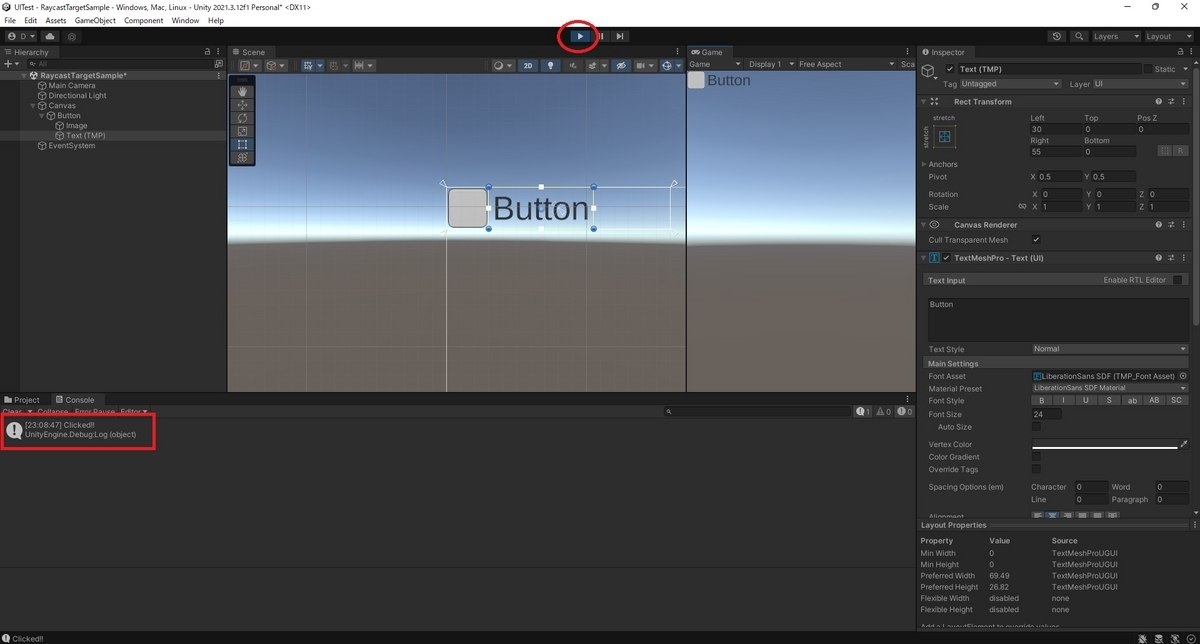1200x644 pixels.
Task: Toggle scene lighting bulb icon
Action: pos(549,65)
